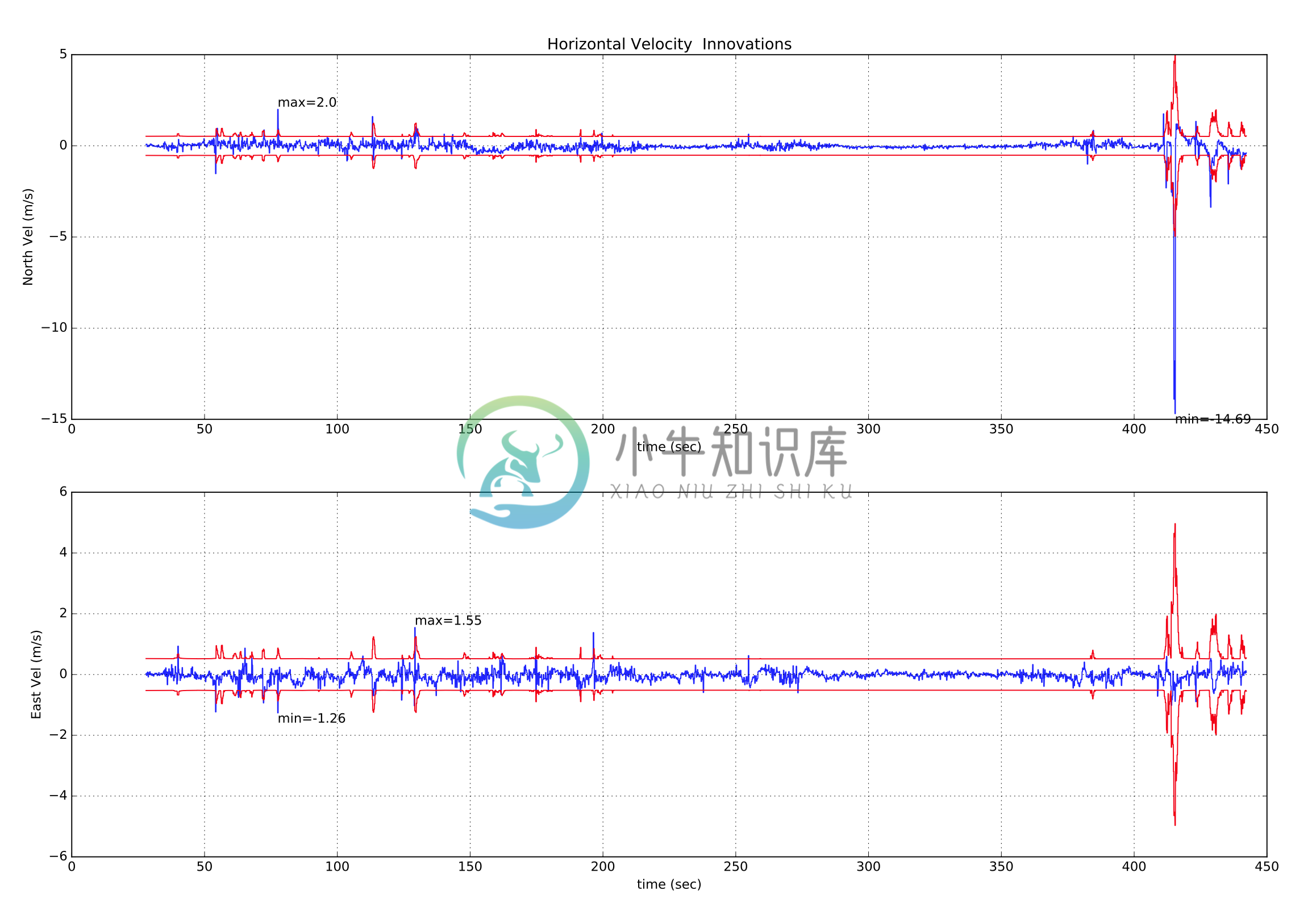
Task: Click the '6' tick on East Vel axis
Action: [x=63, y=491]
